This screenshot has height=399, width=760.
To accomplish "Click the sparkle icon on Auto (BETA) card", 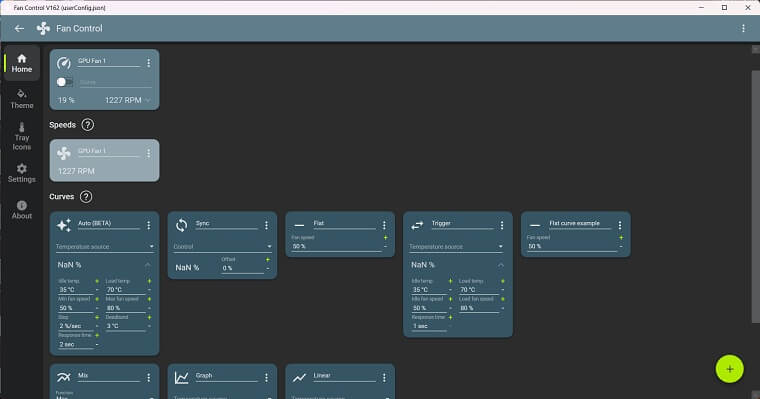I will [x=63, y=225].
